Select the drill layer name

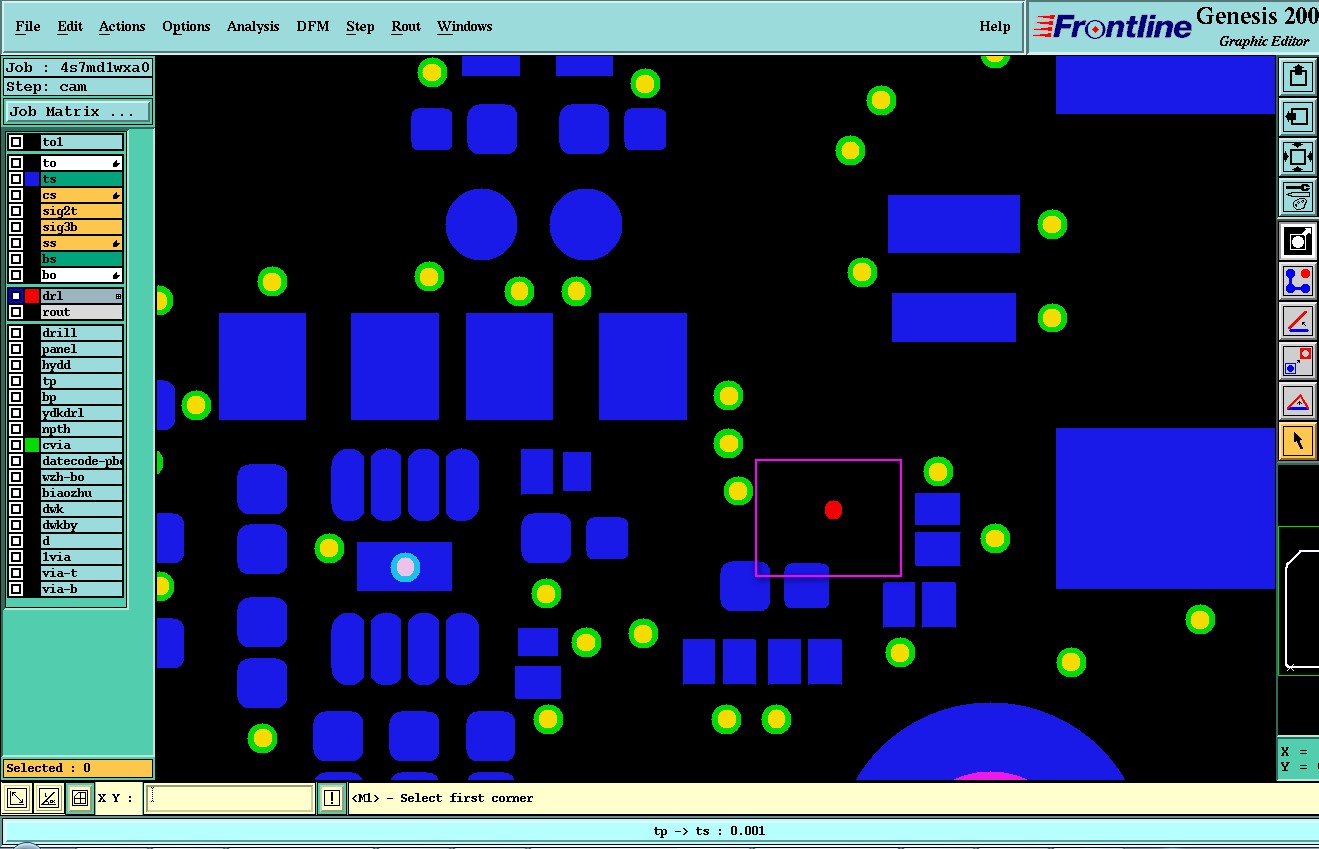click(x=81, y=333)
